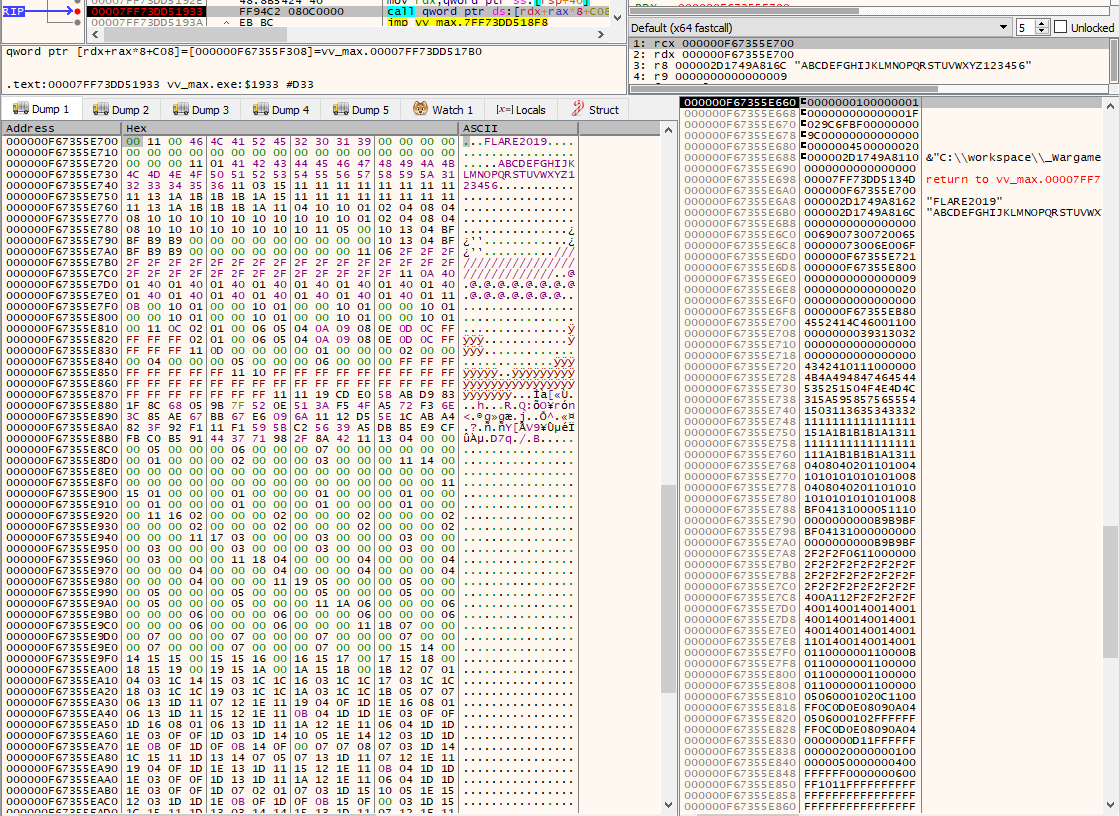The image size is (1119, 816).
Task: Click the ASCII column header in dump
Action: click(x=518, y=128)
